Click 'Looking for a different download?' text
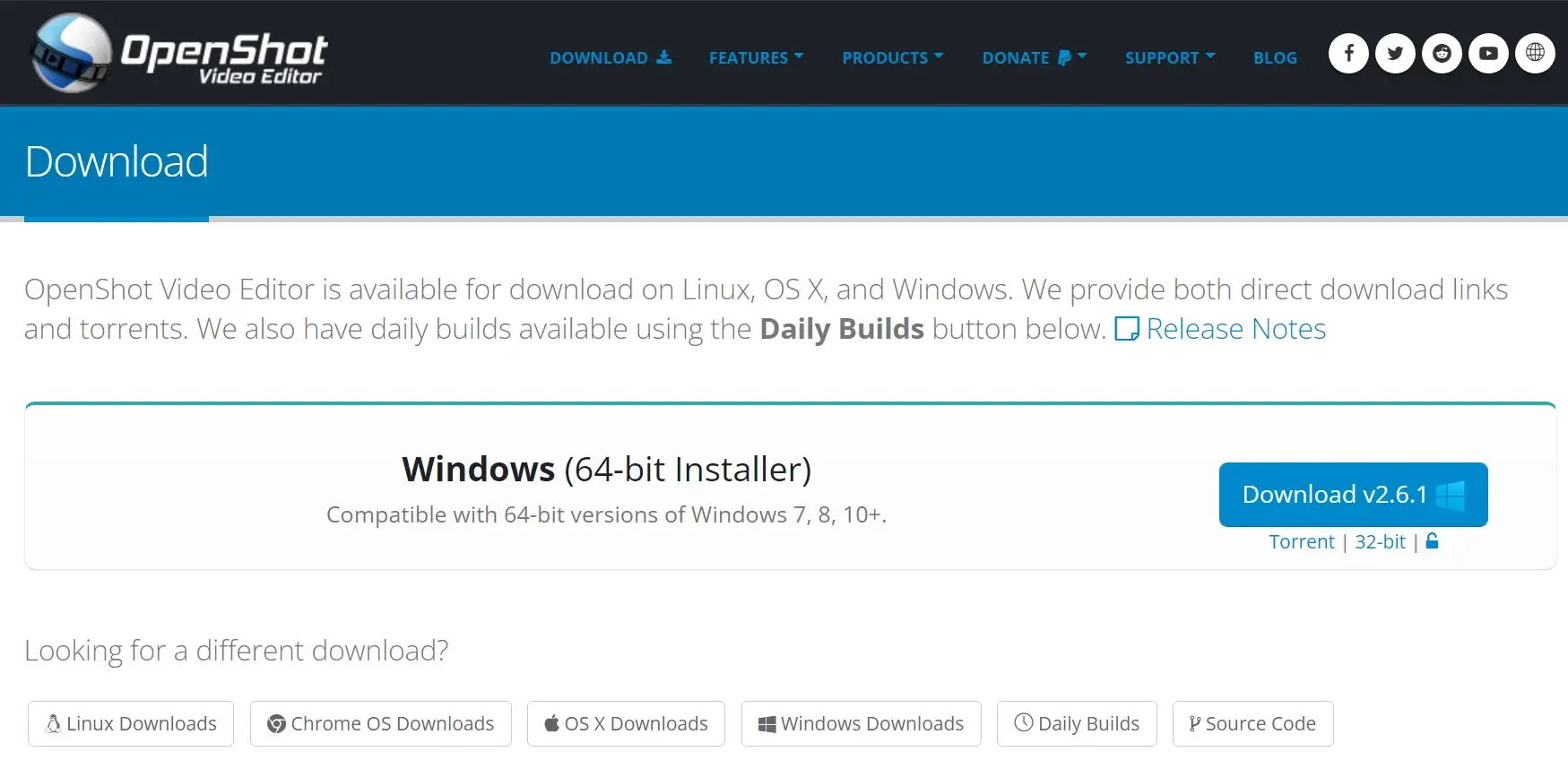 (237, 651)
